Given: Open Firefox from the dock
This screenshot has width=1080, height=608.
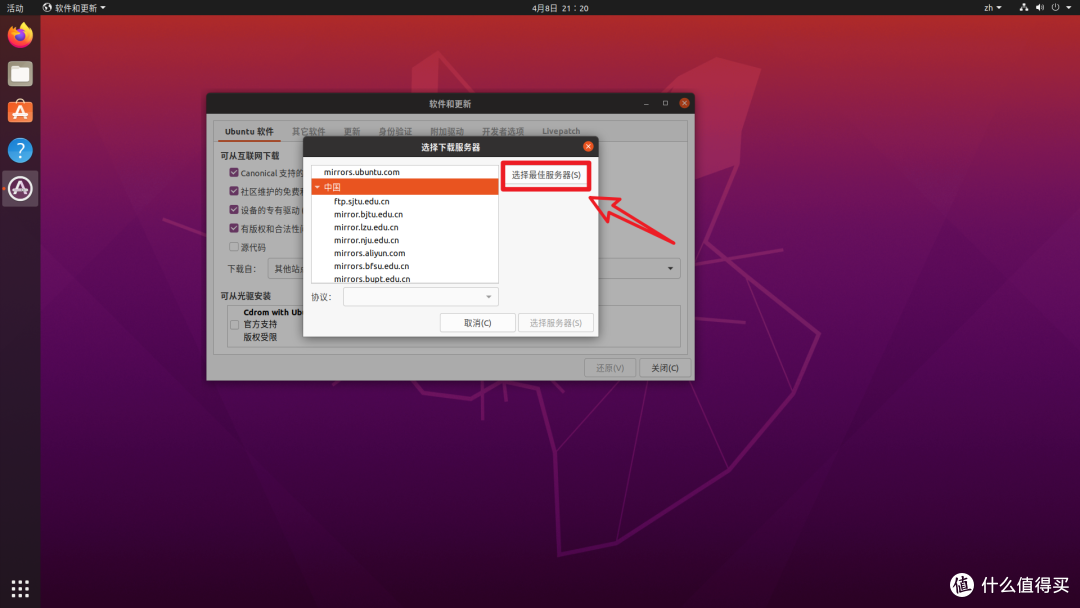Looking at the screenshot, I should click(x=19, y=34).
